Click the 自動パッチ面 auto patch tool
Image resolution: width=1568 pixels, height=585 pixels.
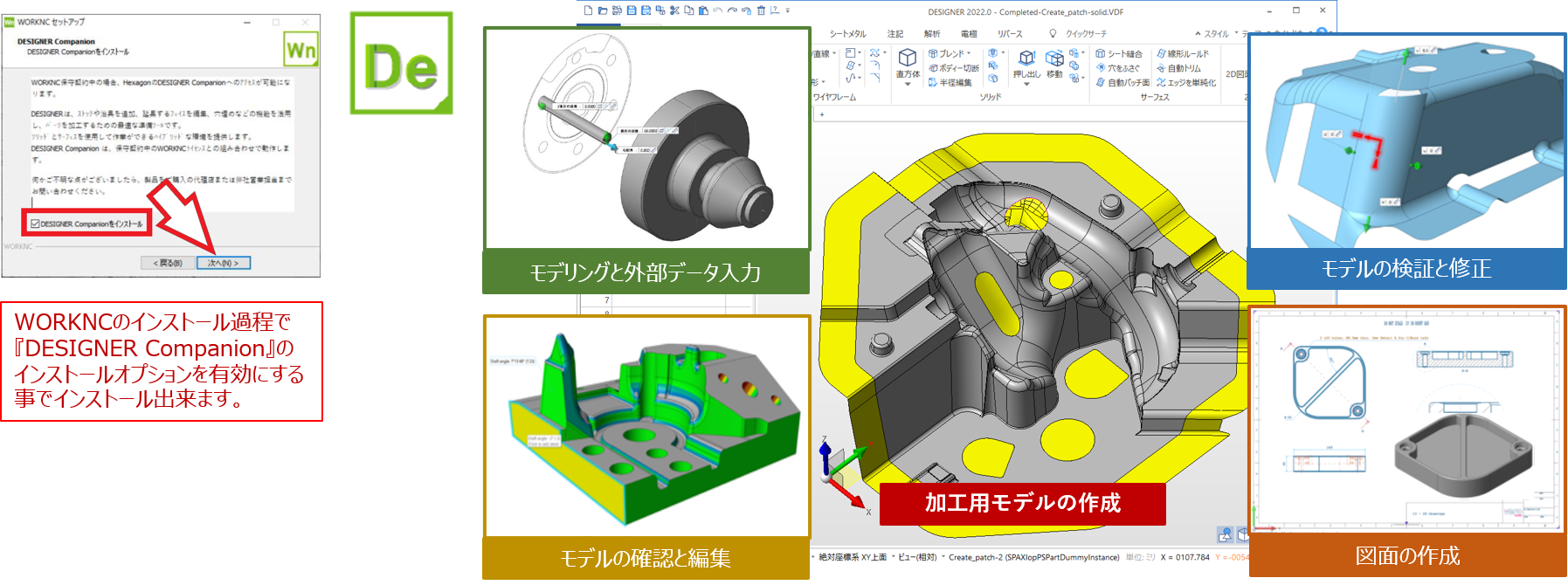click(1122, 82)
